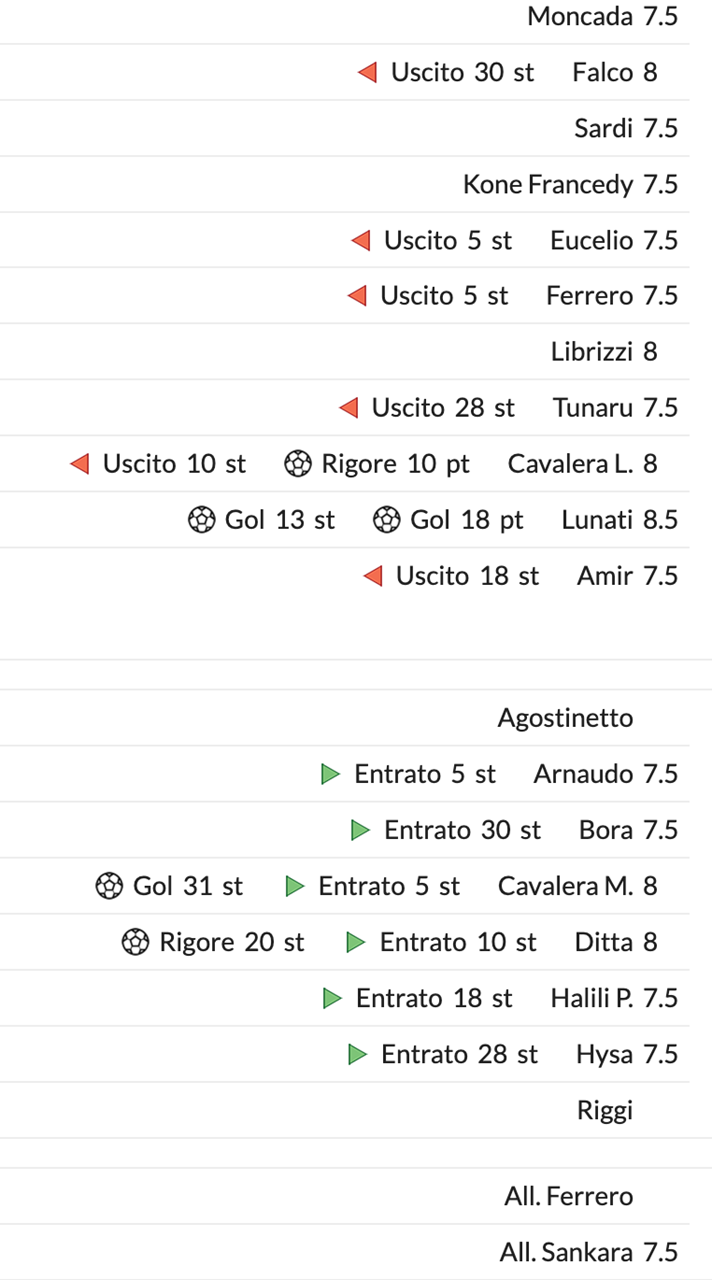Select the Agostinetto bench player row
The width and height of the screenshot is (712, 1280).
565,718
